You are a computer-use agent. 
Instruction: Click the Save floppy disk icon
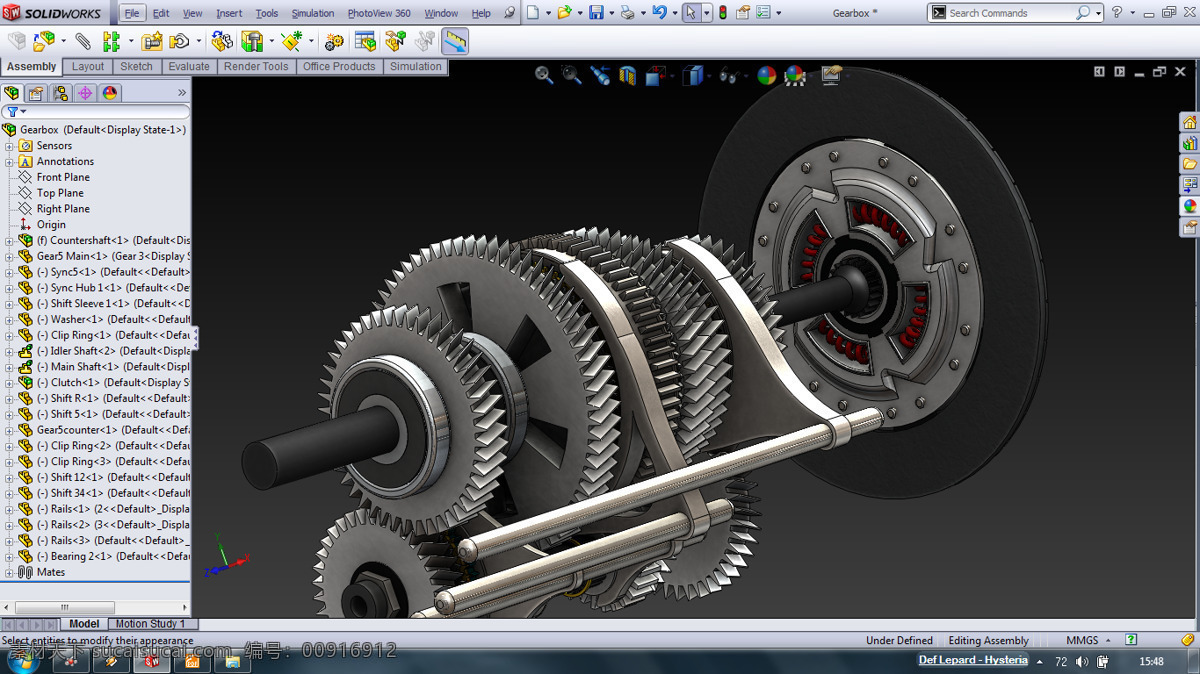coord(596,13)
